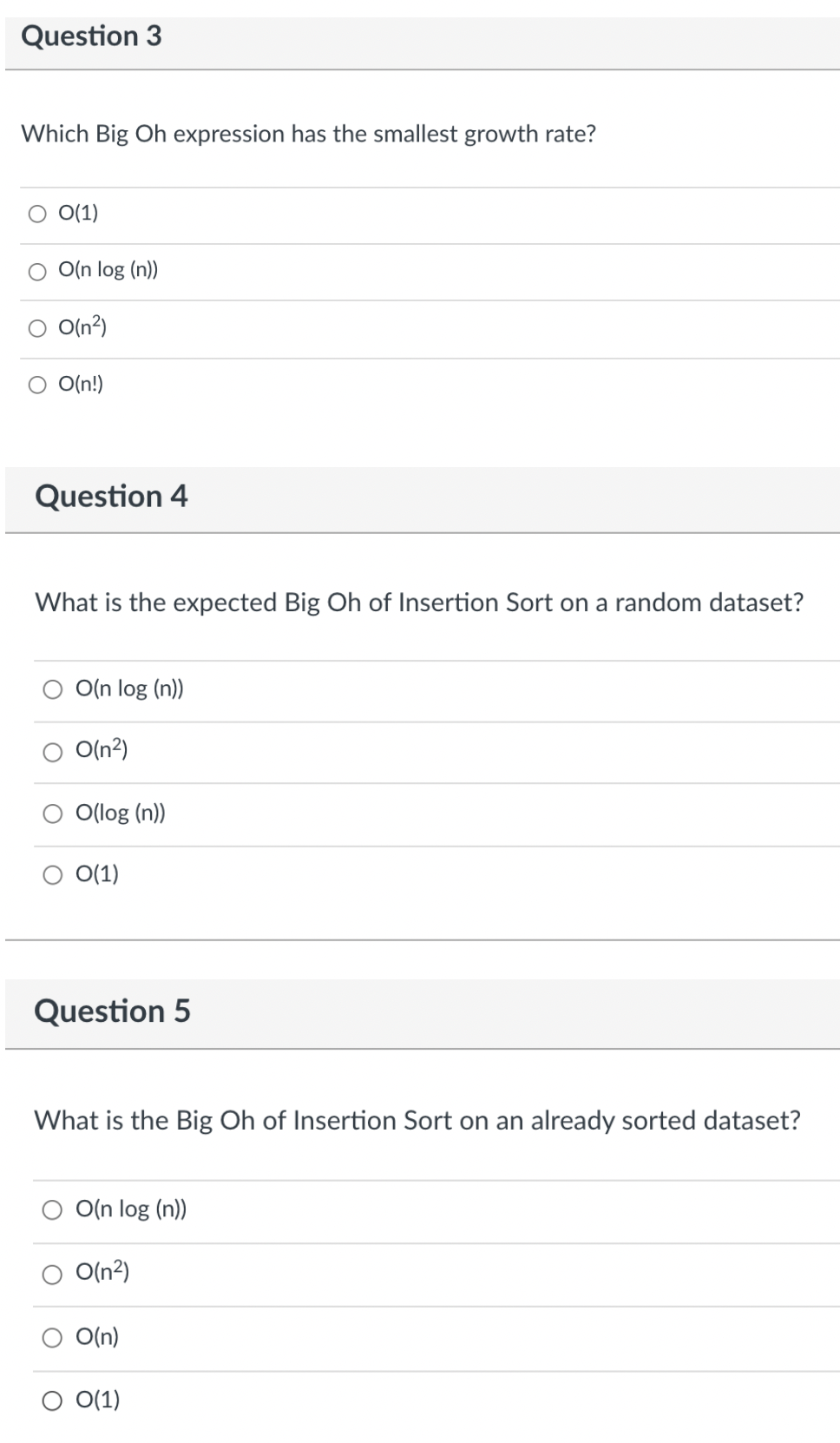Click the 'Question 4' heading
Viewport: 840px width, 1443px height.
[111, 497]
